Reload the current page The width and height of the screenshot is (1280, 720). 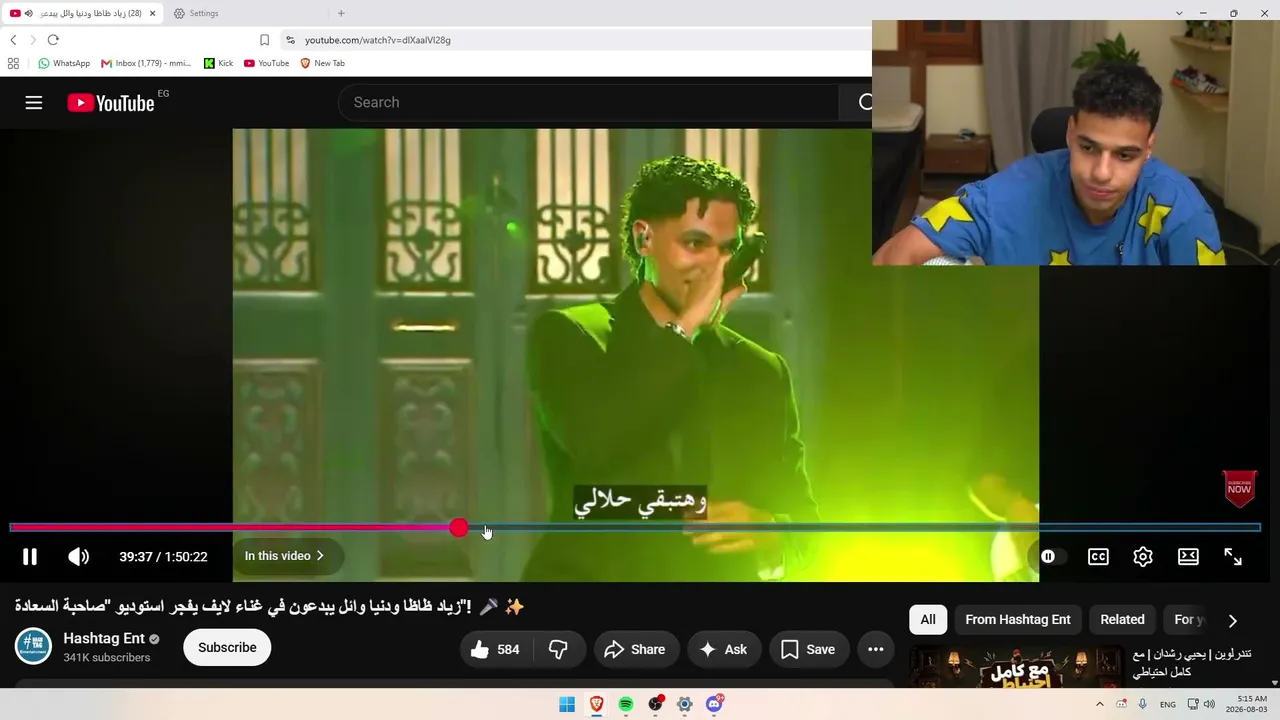click(x=53, y=40)
